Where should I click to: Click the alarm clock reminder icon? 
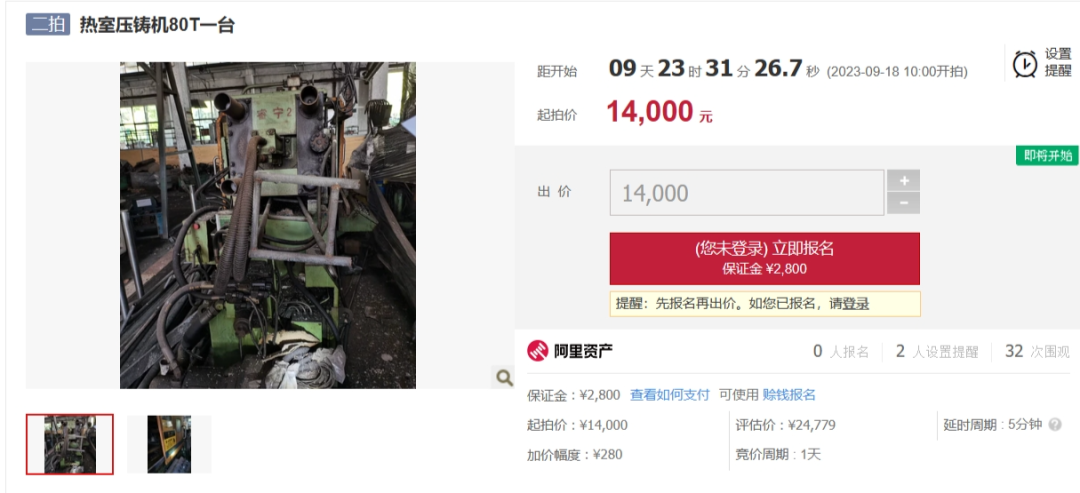[1025, 63]
